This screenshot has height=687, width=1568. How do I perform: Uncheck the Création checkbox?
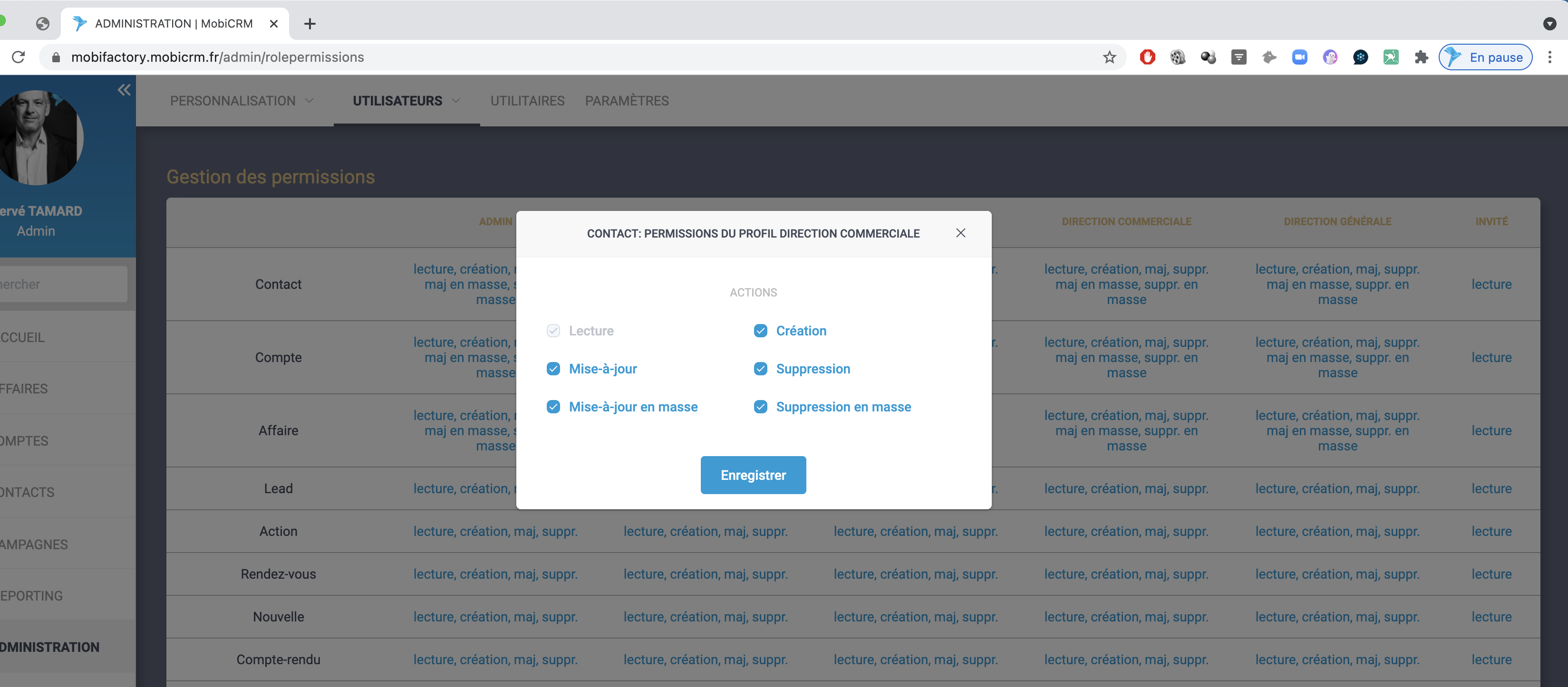(x=760, y=330)
